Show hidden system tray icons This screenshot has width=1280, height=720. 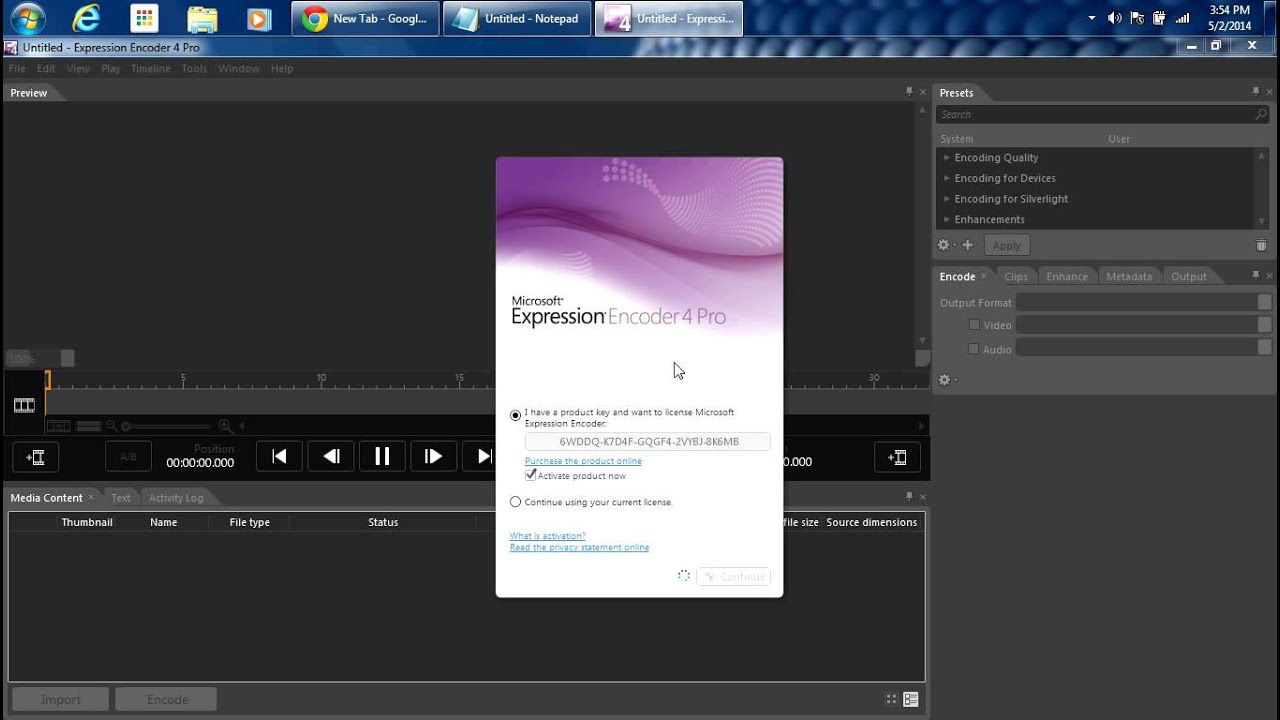coord(1091,18)
